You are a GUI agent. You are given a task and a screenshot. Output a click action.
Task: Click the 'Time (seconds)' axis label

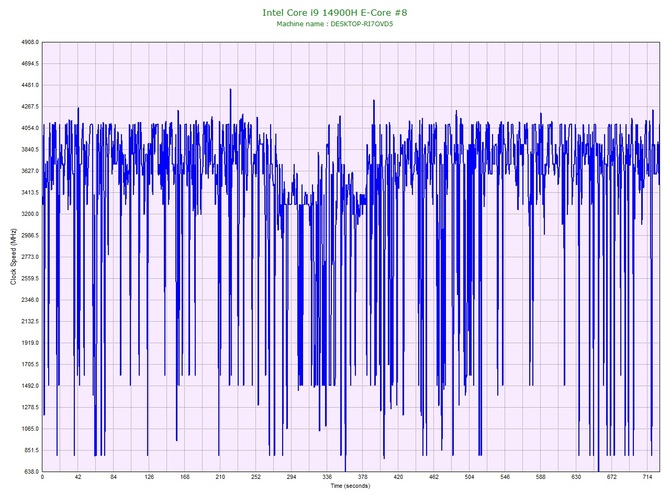click(350, 486)
